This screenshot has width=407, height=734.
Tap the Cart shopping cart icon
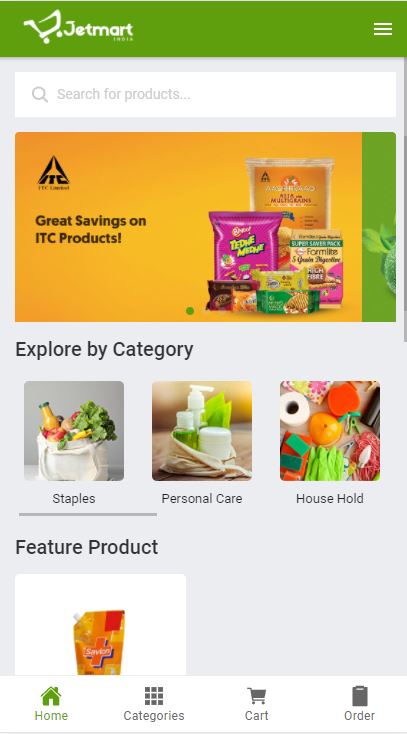coord(257,696)
